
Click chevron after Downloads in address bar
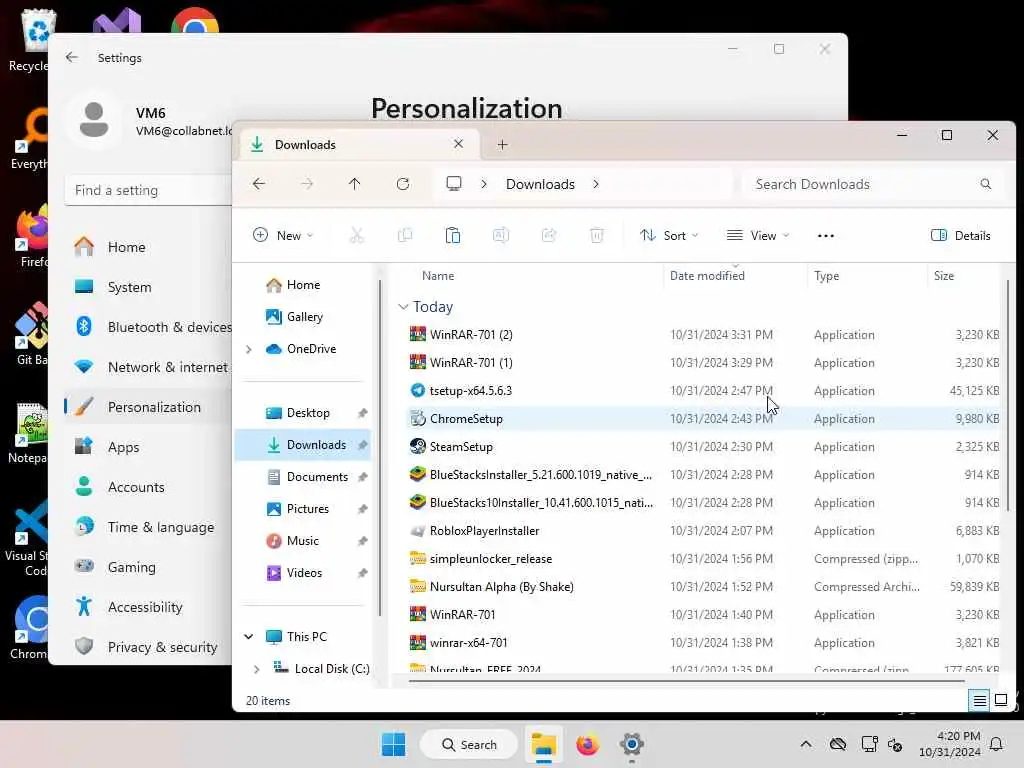click(x=596, y=184)
